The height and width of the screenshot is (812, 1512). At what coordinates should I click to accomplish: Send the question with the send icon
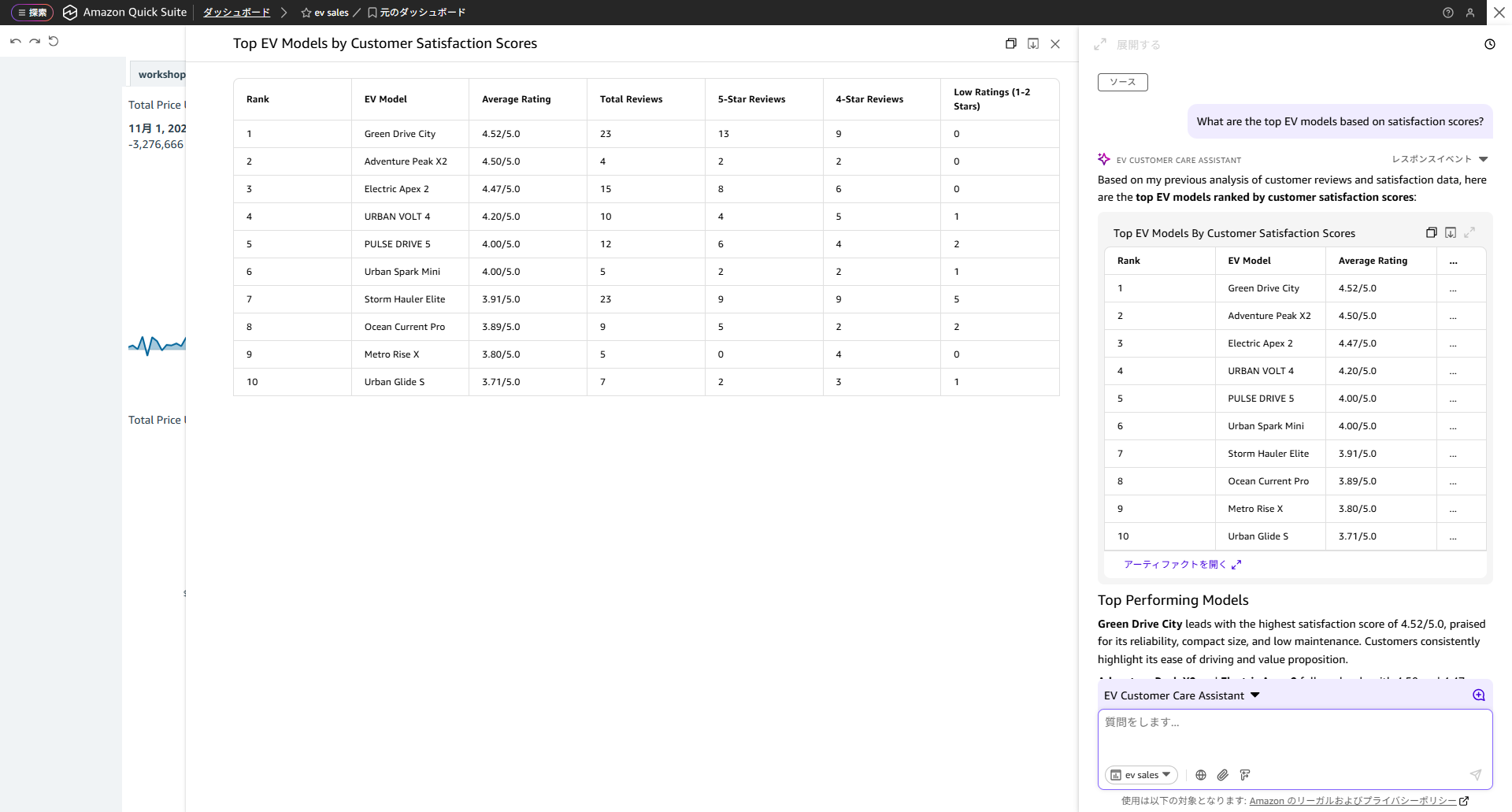(1476, 775)
